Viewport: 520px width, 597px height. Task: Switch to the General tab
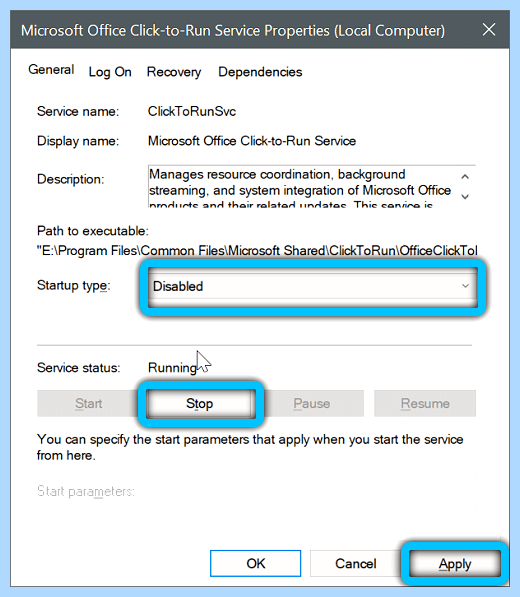coord(51,70)
